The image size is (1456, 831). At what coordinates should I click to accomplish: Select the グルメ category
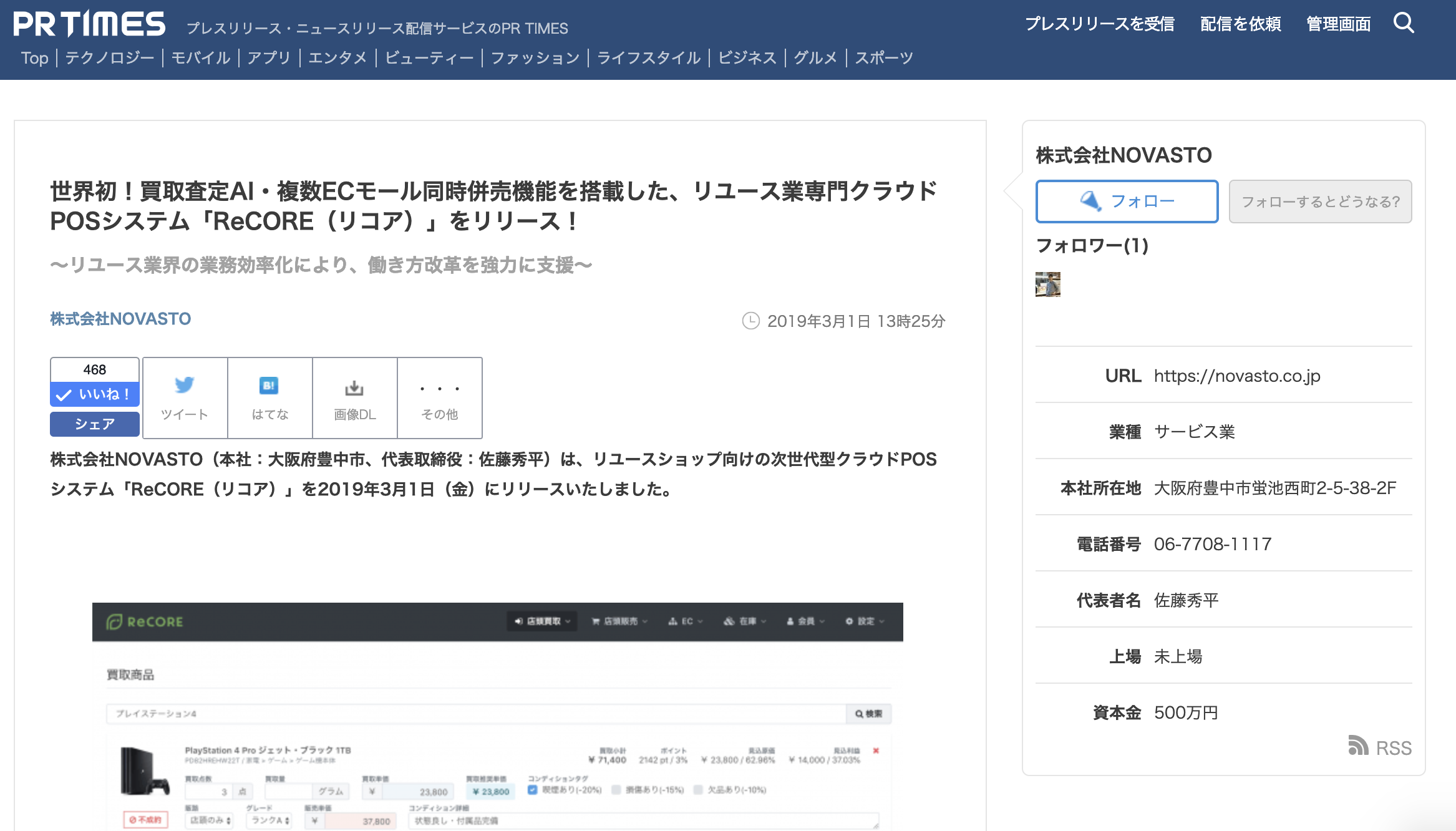[x=815, y=58]
